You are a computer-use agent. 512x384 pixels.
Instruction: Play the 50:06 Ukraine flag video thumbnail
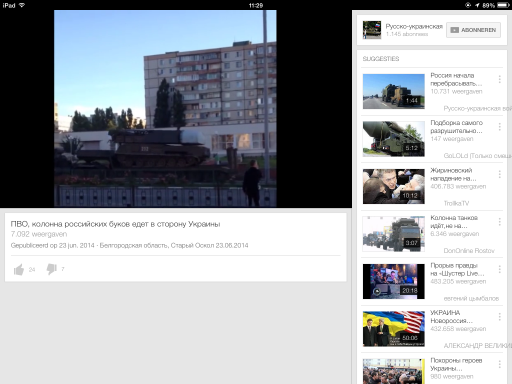[394, 329]
